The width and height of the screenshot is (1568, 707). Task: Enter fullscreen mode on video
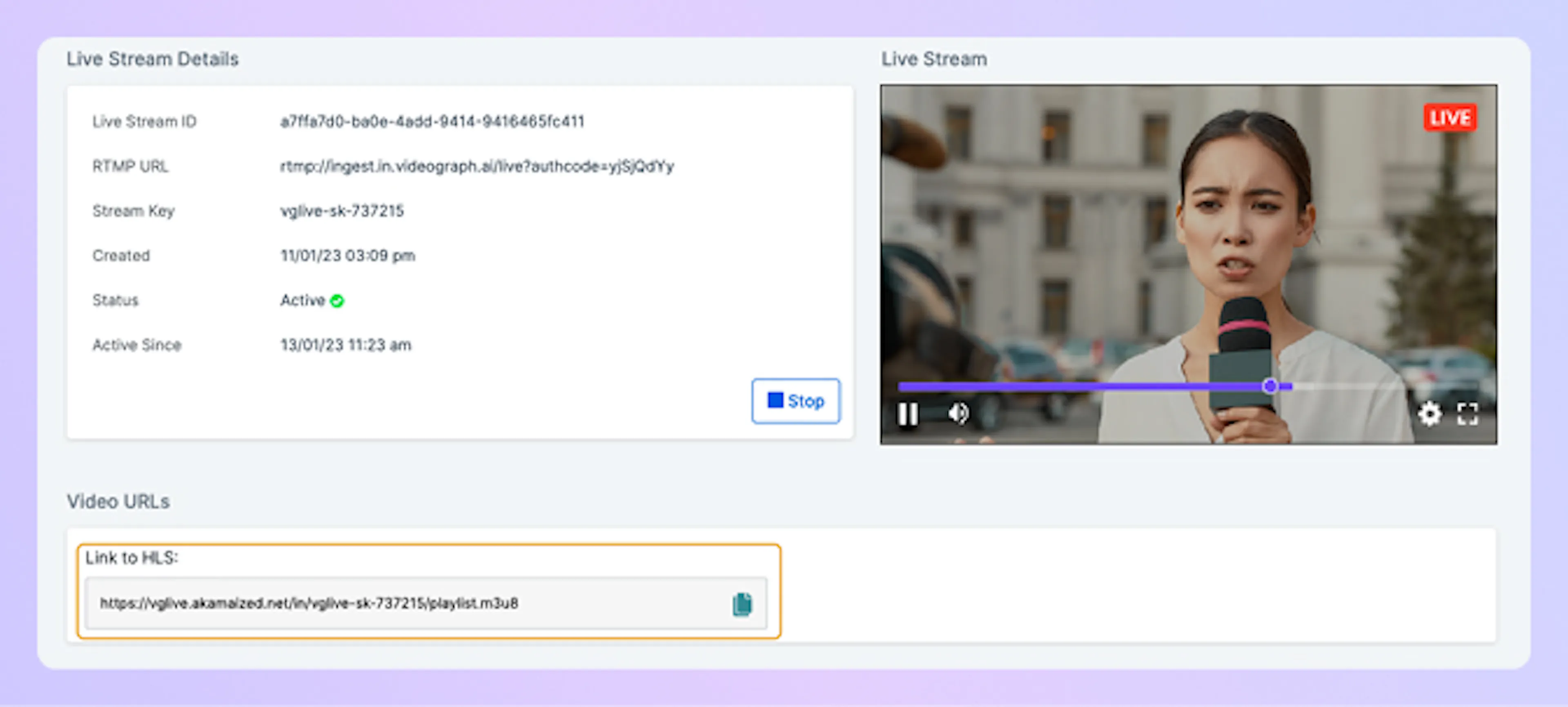tap(1468, 414)
